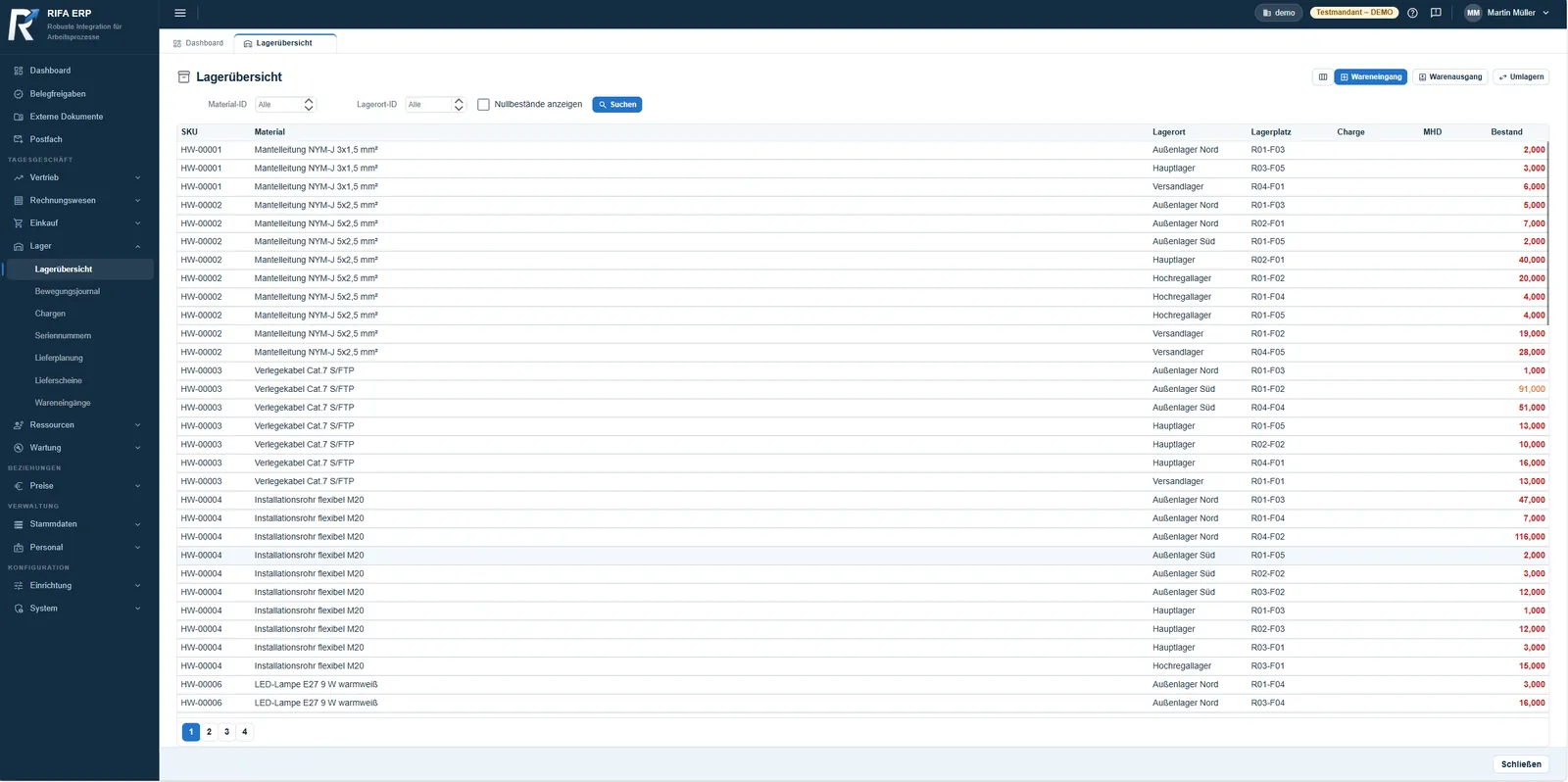Open the help question mark icon
This screenshot has height=782, width=1568.
1412,13
